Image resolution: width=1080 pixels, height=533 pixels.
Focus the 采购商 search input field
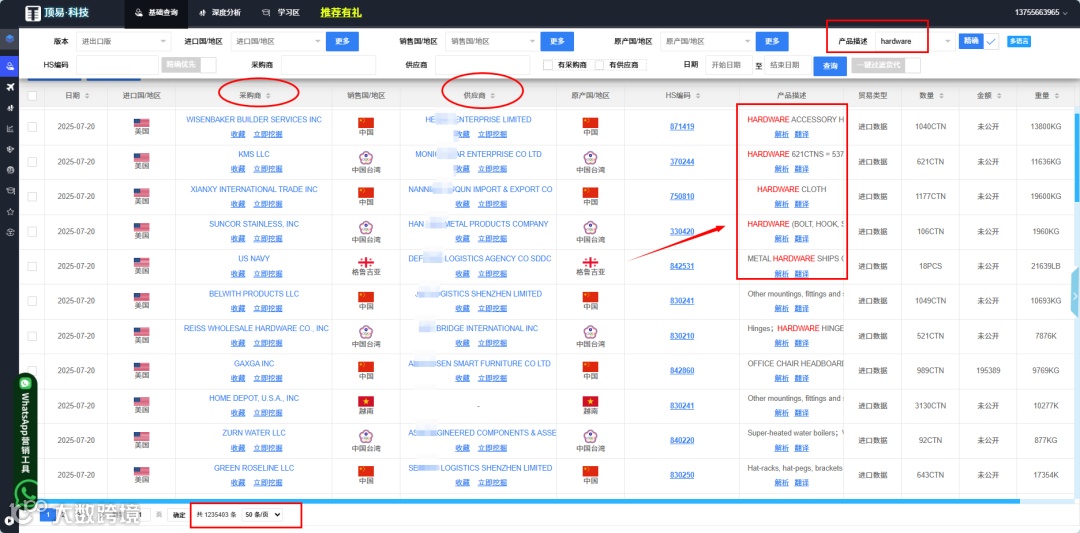pos(329,65)
